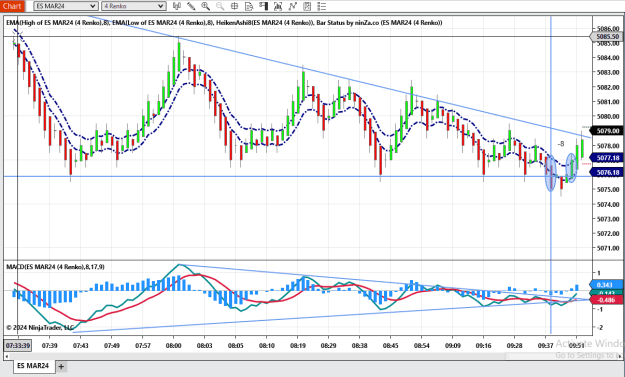
Task: Select the ES MAR24 chart tab
Action: coord(33,365)
